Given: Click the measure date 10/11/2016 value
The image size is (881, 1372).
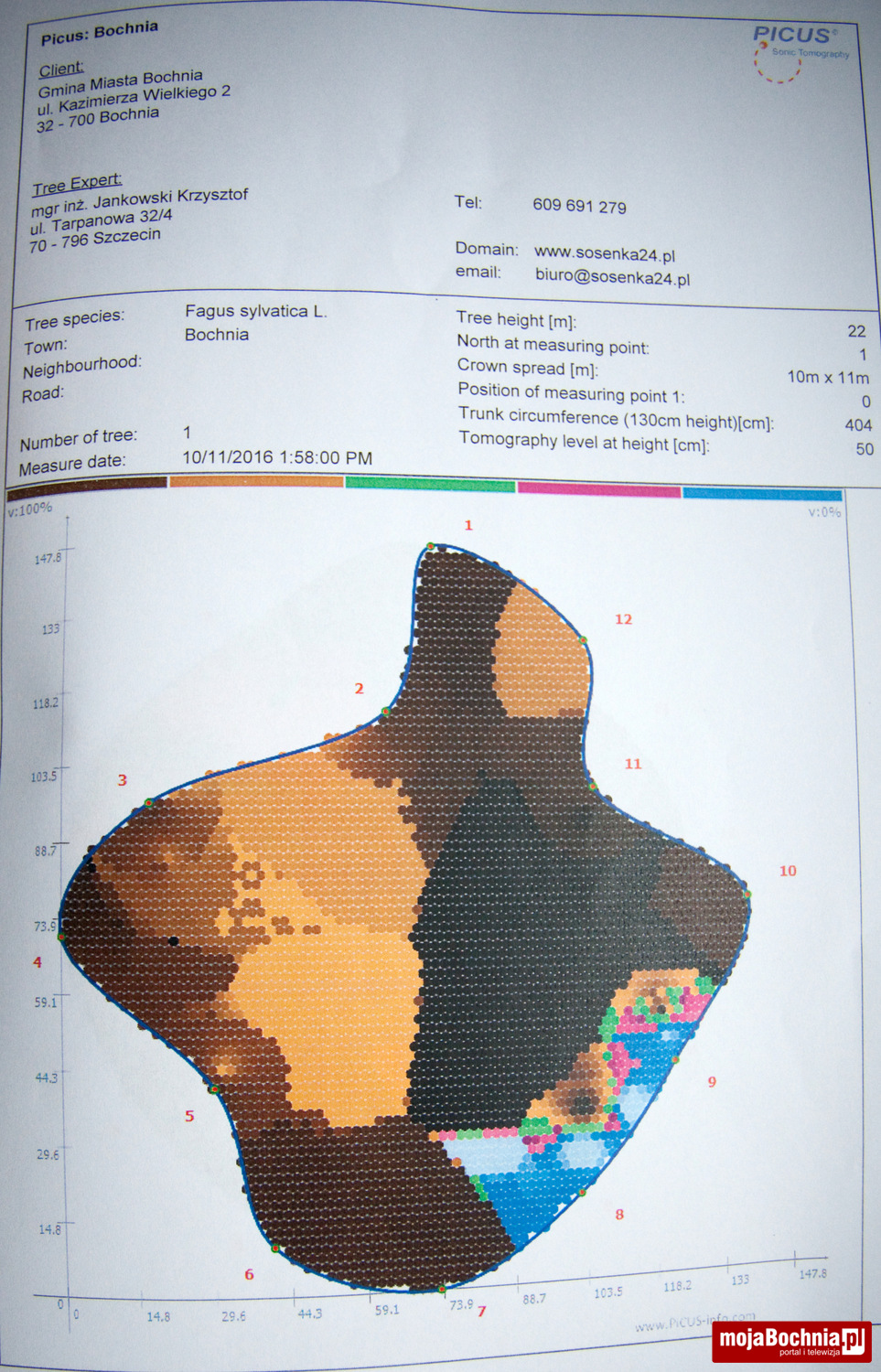Looking at the screenshot, I should tap(277, 457).
